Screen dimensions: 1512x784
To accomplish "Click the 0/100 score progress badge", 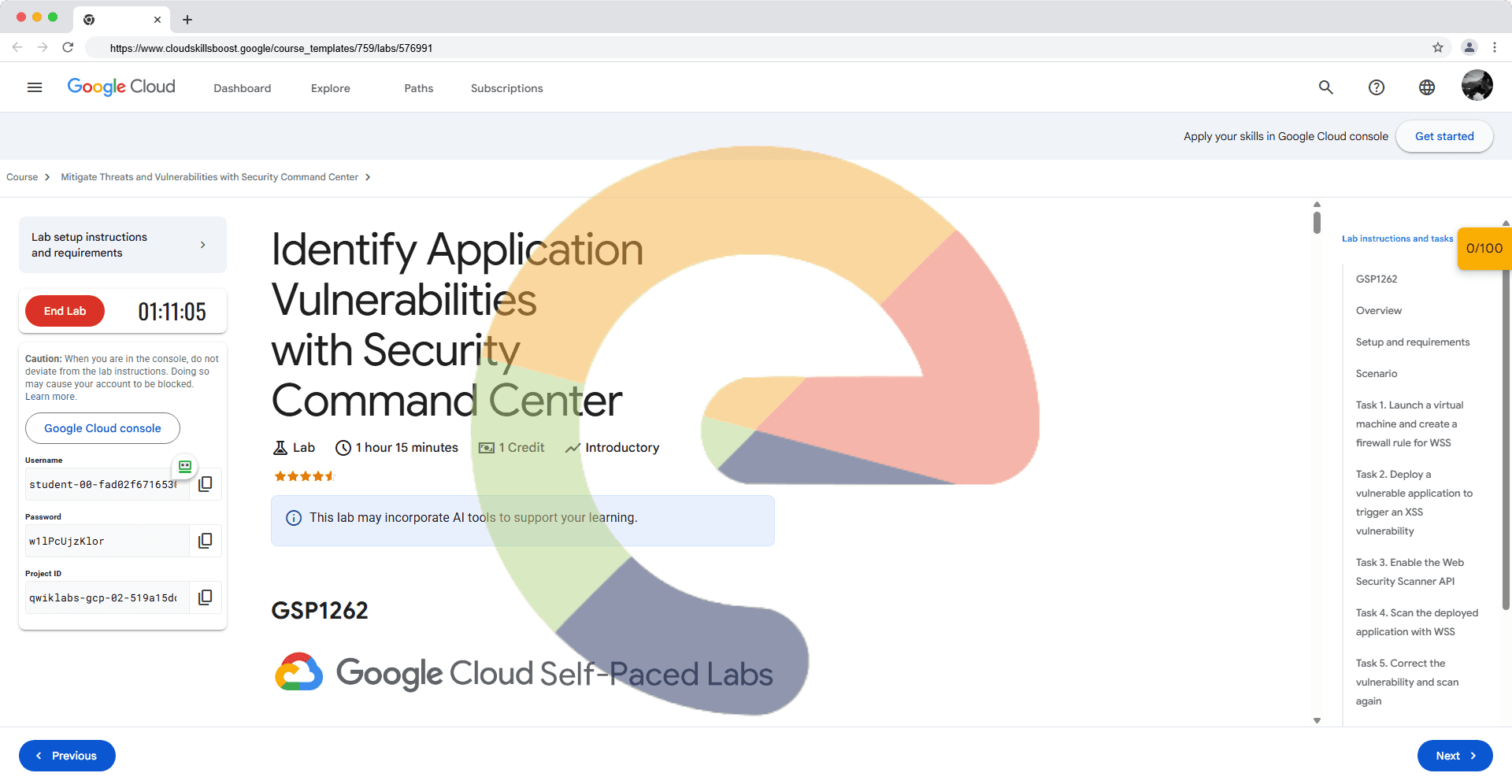I will [1484, 249].
